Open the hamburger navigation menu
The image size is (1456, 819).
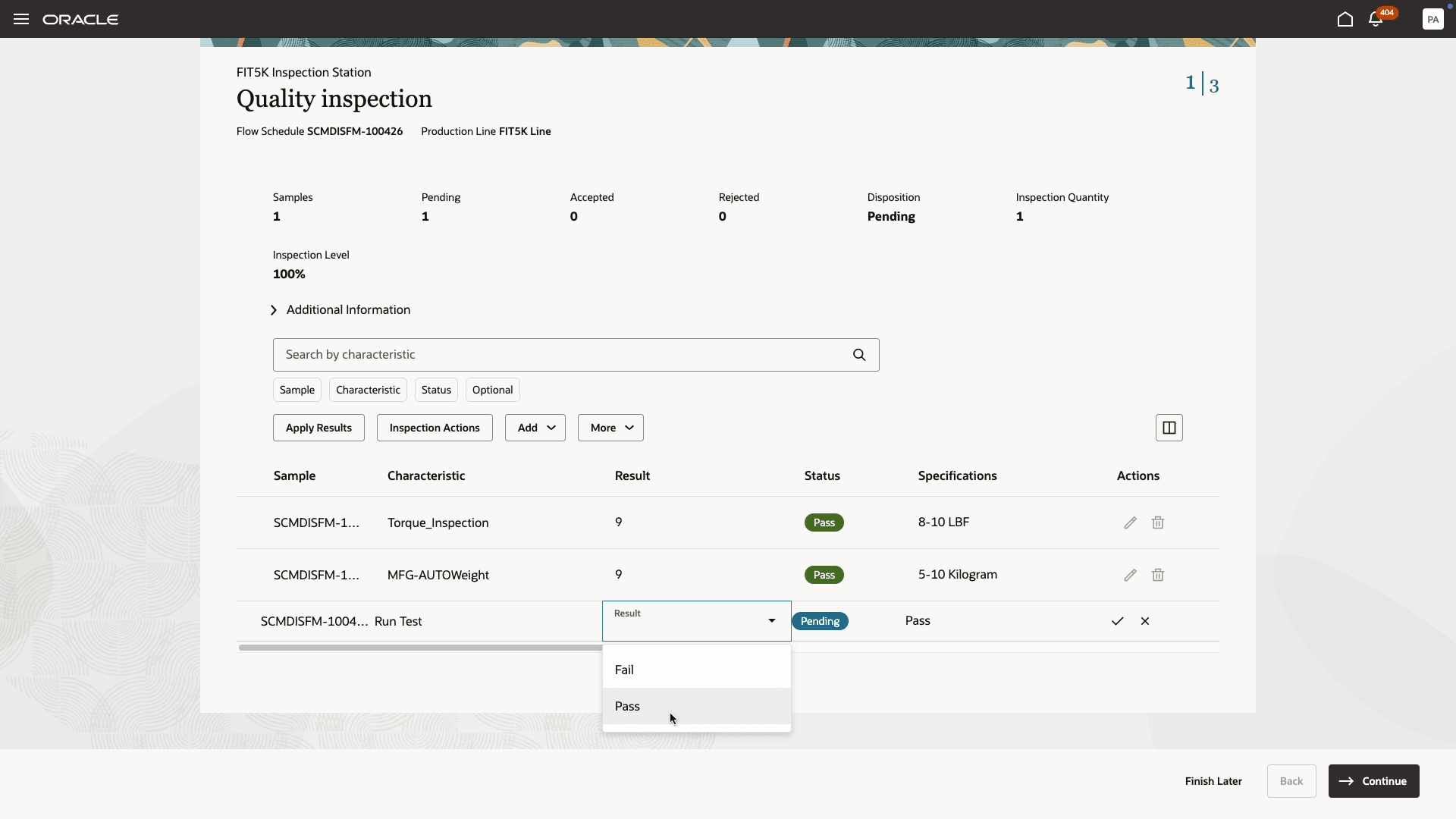(x=21, y=19)
